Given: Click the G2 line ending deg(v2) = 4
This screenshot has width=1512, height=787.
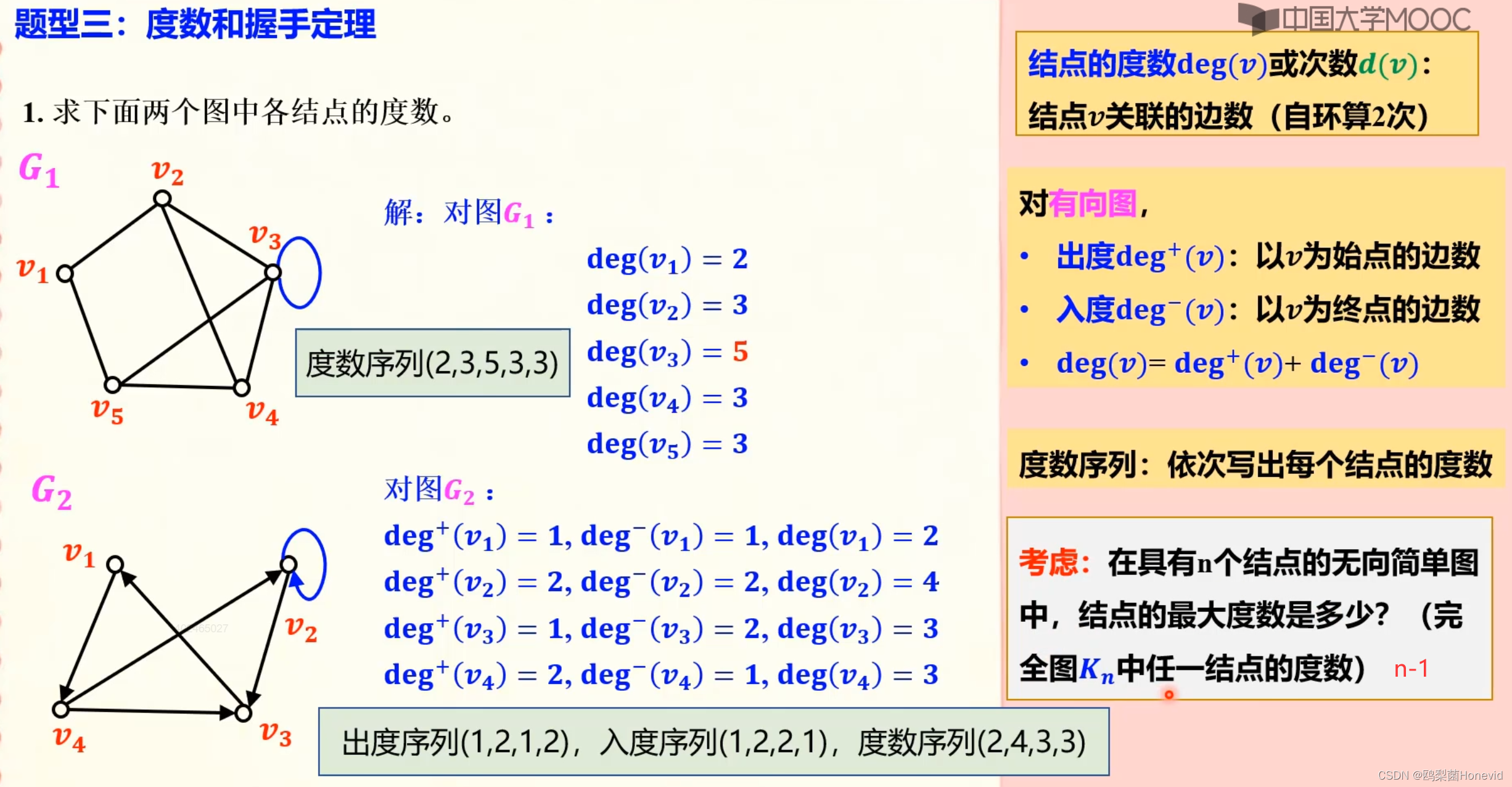Looking at the screenshot, I should (x=661, y=582).
